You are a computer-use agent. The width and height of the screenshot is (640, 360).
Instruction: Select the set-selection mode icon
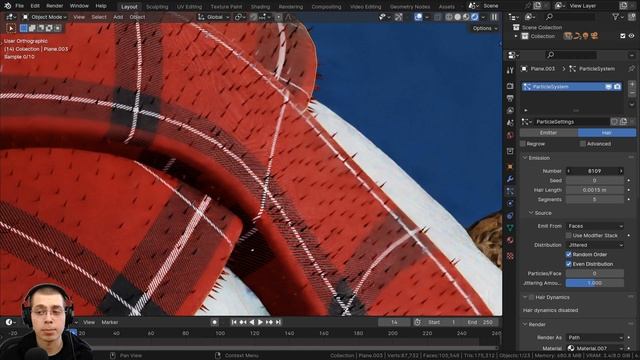coord(24,28)
